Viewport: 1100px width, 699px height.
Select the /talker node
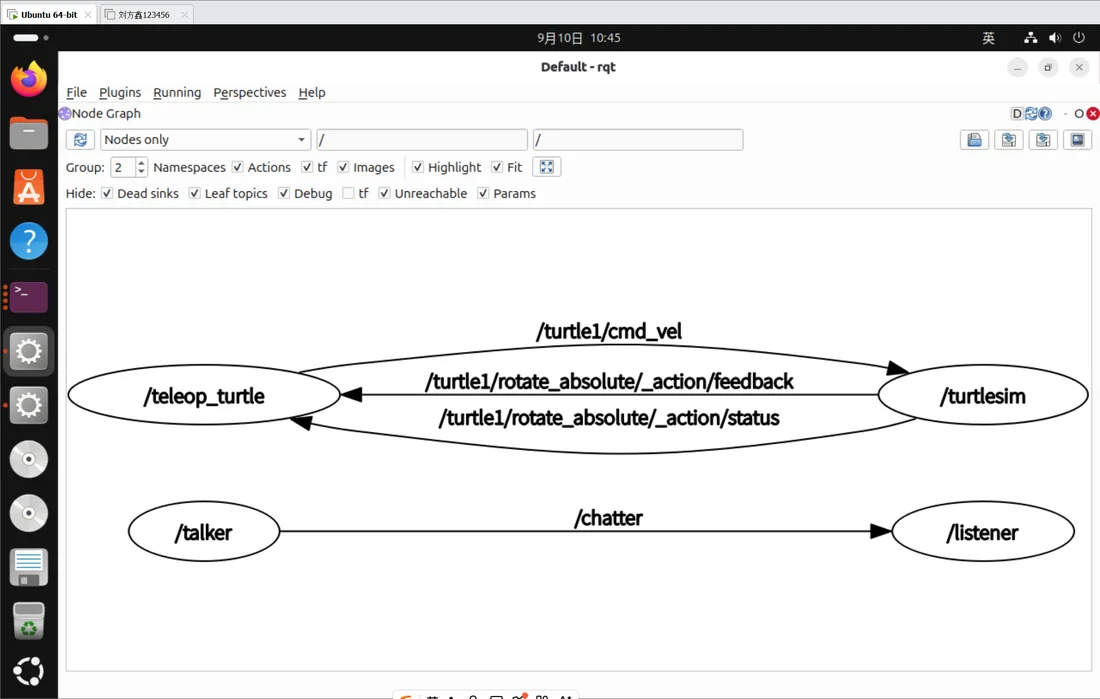click(204, 531)
